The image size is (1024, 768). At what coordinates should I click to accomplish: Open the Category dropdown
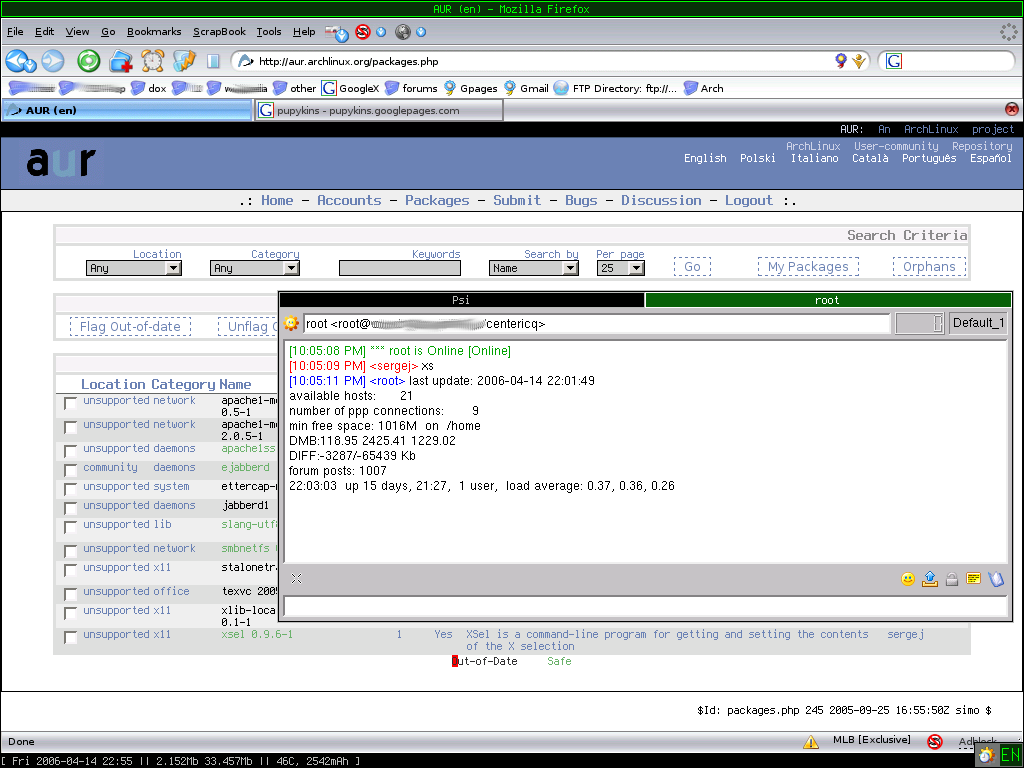pos(255,268)
